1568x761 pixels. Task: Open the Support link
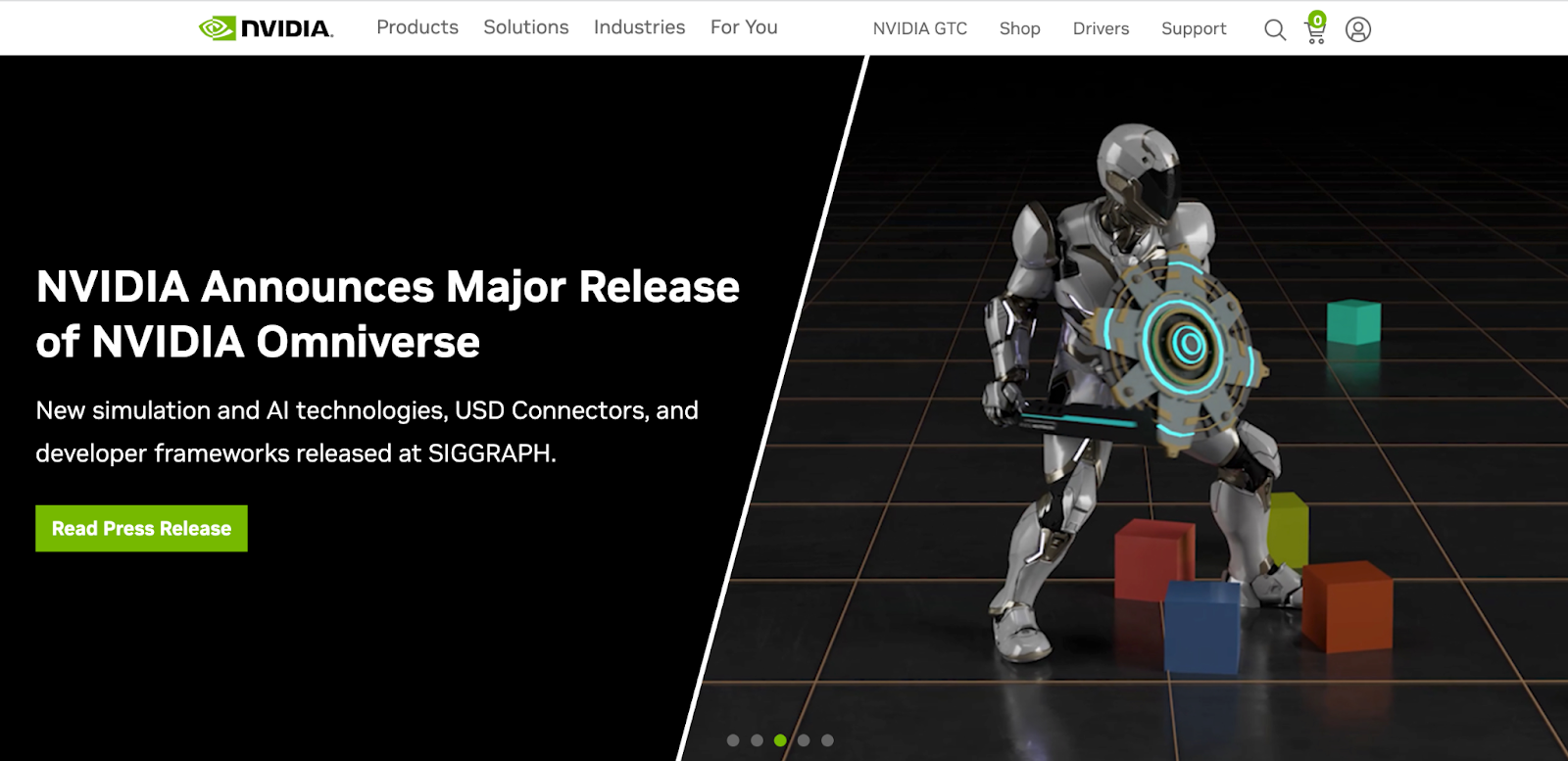(x=1194, y=29)
